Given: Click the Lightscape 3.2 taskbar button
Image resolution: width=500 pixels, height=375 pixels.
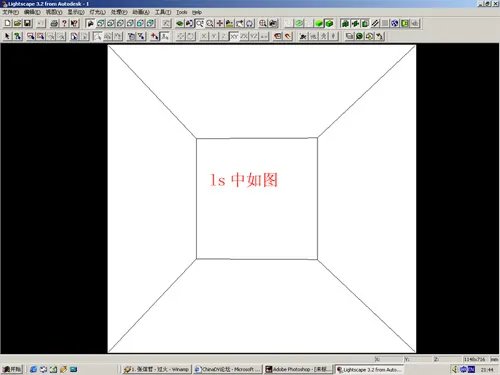Looking at the screenshot, I should click(369, 369).
